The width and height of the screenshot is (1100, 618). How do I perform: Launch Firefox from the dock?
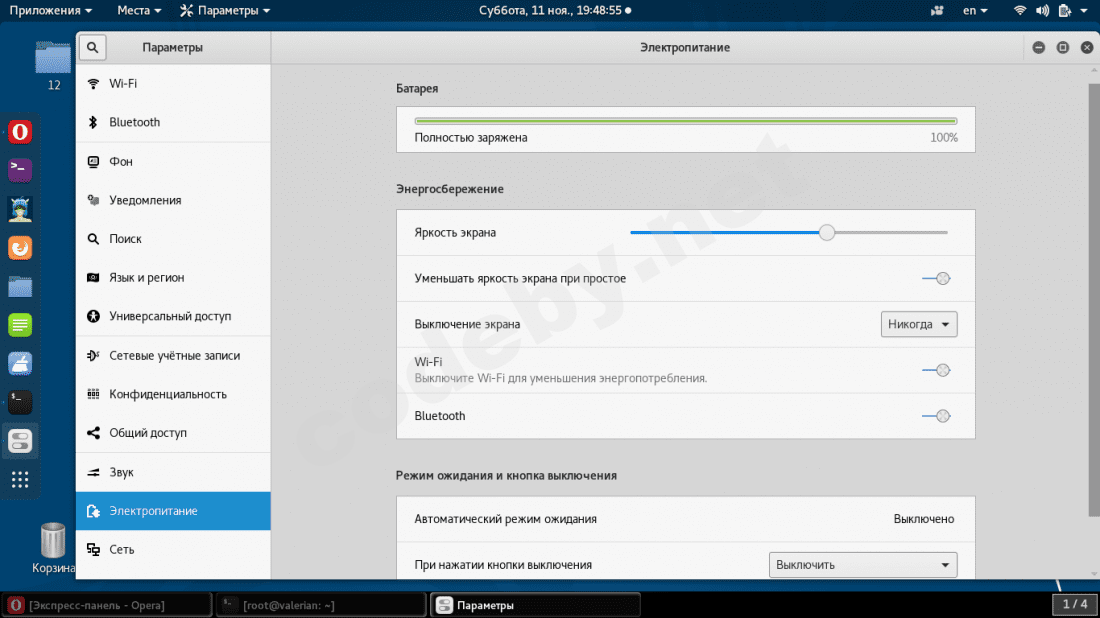[20, 248]
